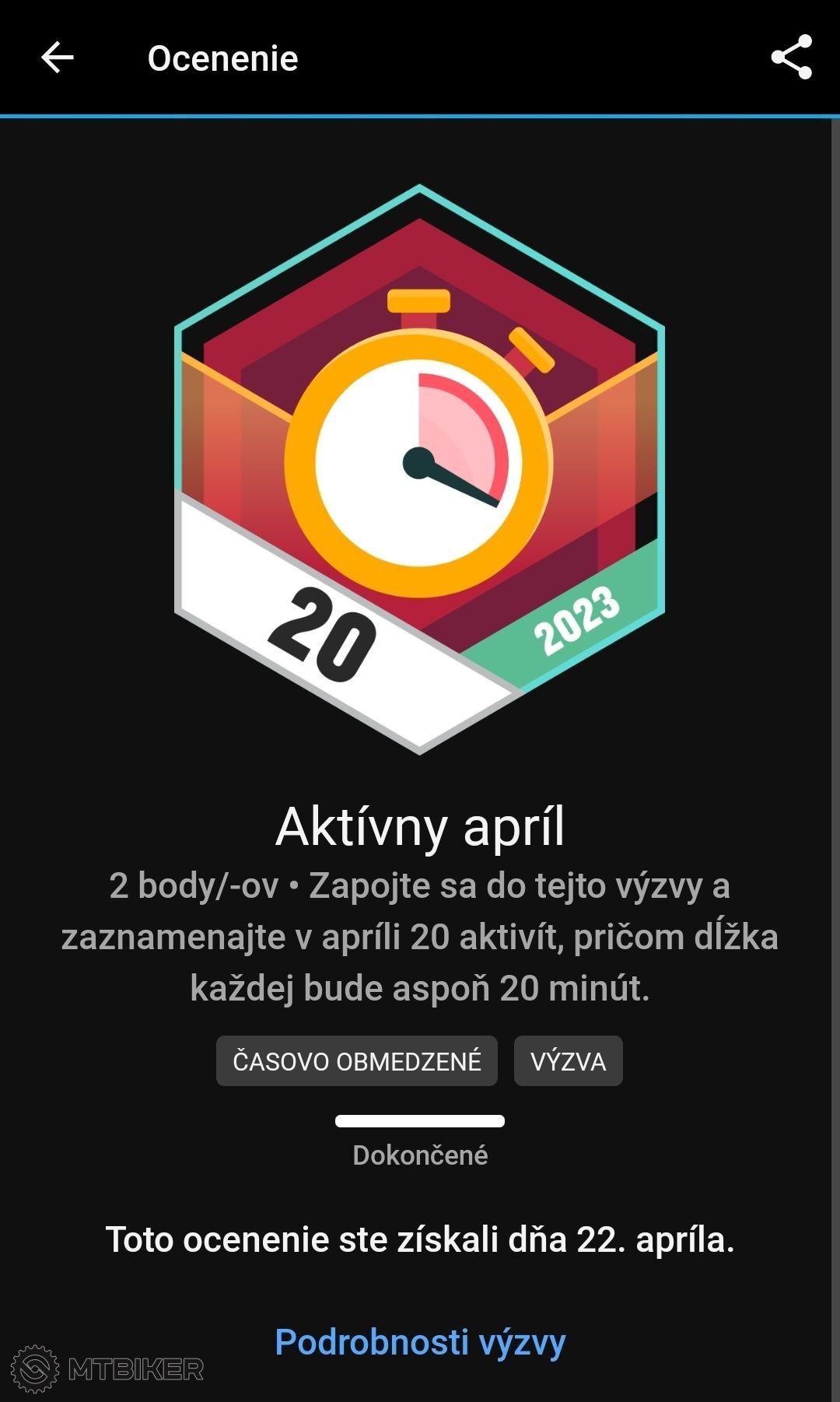Select the ČASOVO OBMEDZENÉ tag
Screen dimensions: 840x1402
click(357, 1061)
